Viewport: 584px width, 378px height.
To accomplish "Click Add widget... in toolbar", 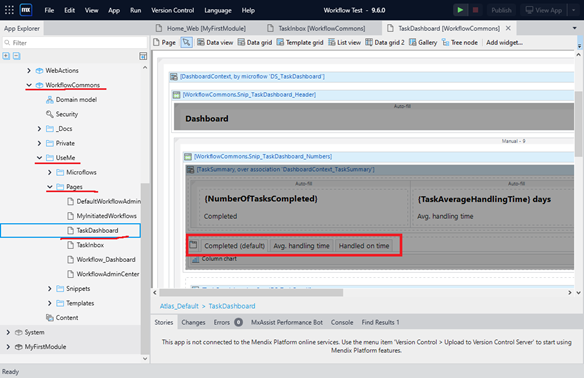I will click(504, 42).
